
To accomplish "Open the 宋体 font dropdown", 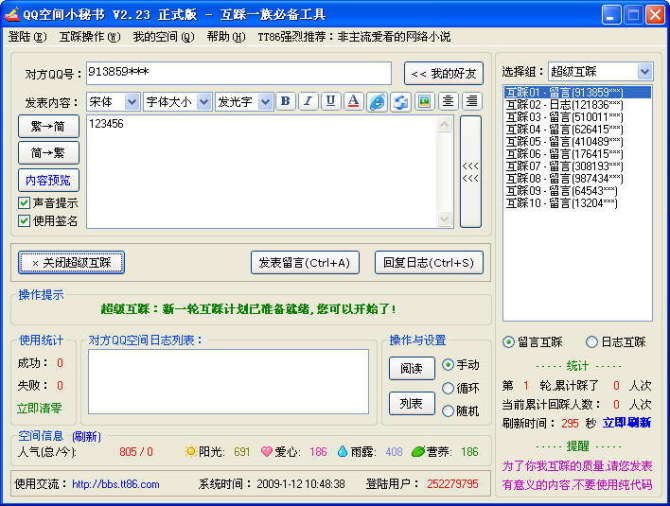I will [132, 102].
